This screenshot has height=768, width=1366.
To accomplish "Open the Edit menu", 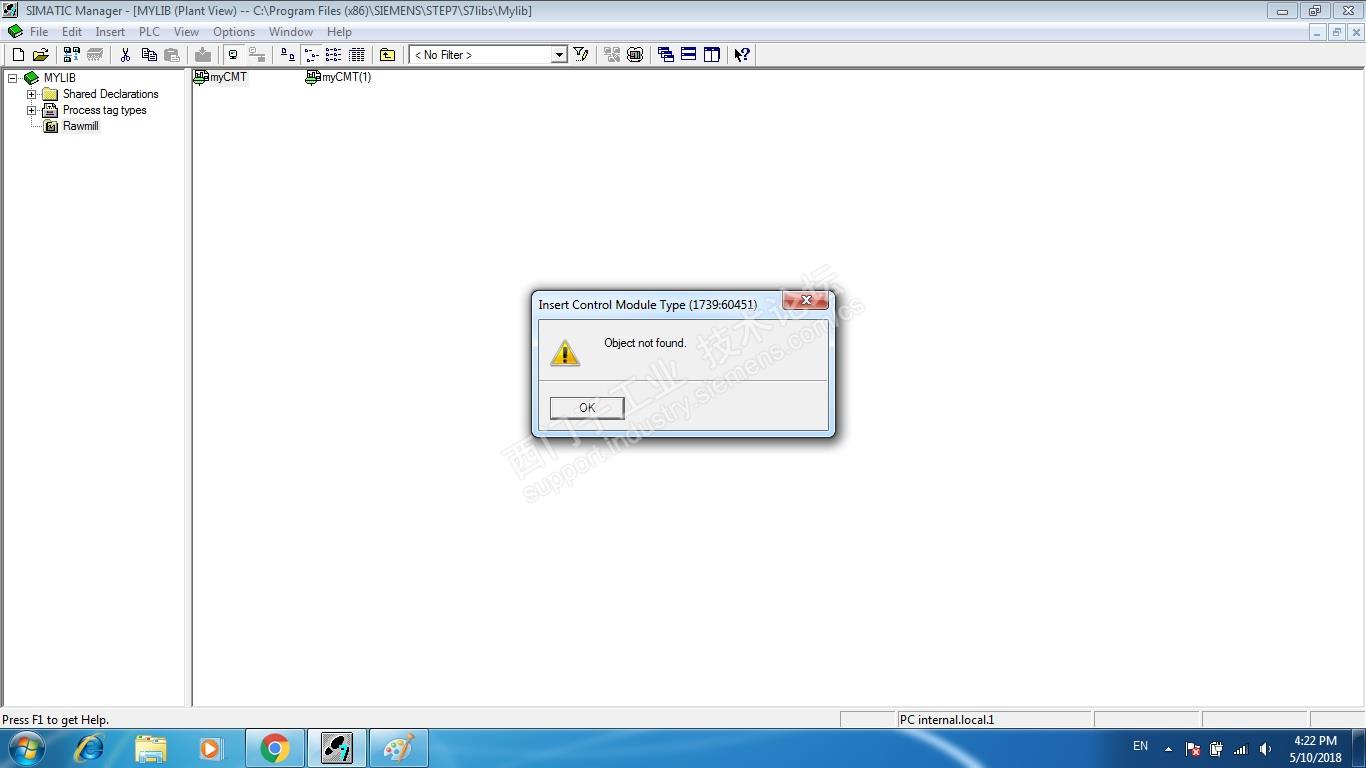I will coord(72,32).
